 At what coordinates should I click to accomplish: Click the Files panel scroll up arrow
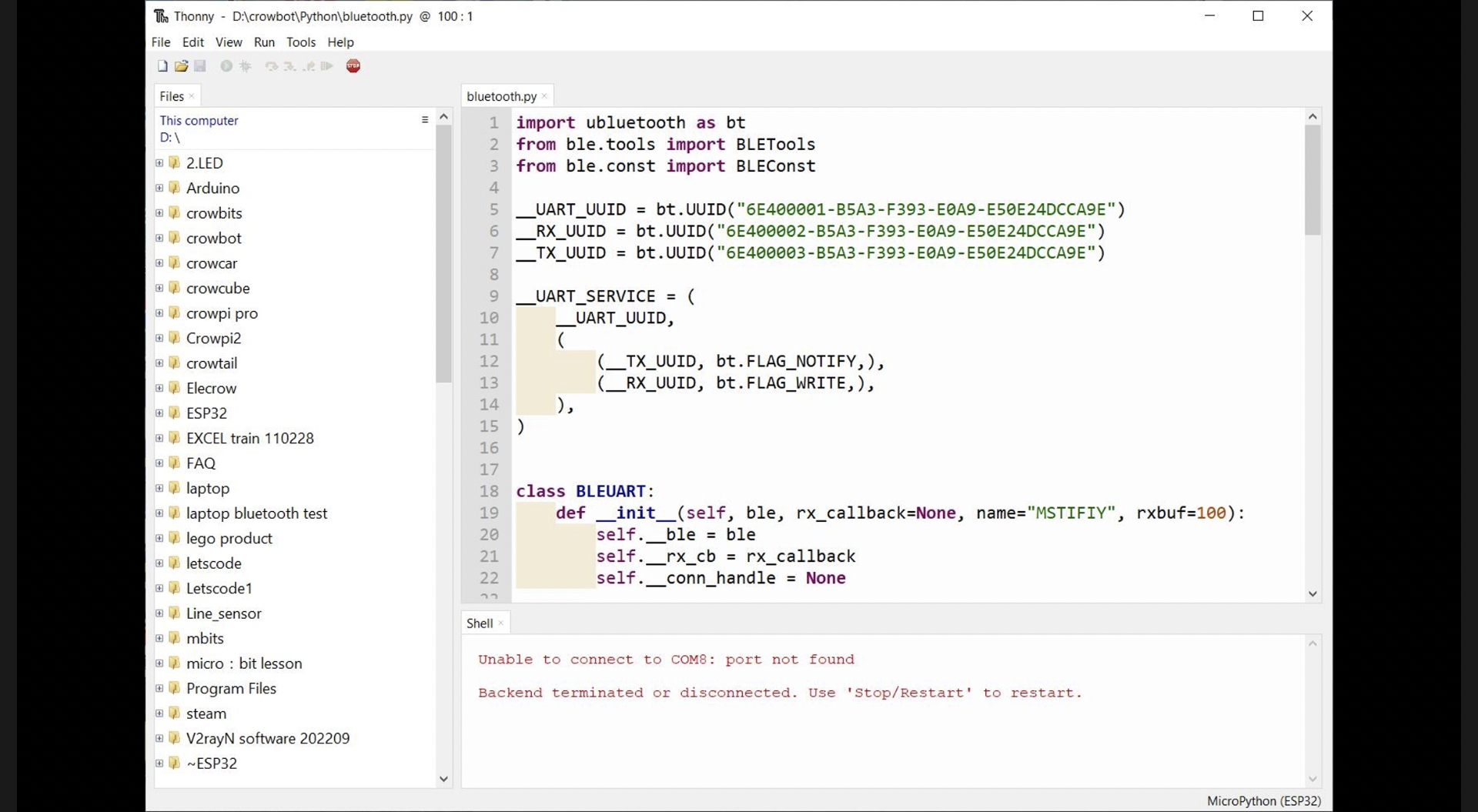click(x=443, y=117)
